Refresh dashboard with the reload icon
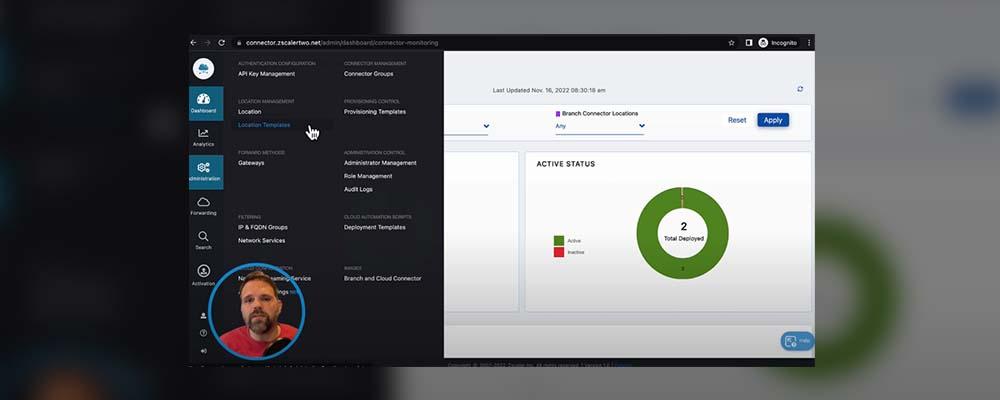 [x=800, y=89]
